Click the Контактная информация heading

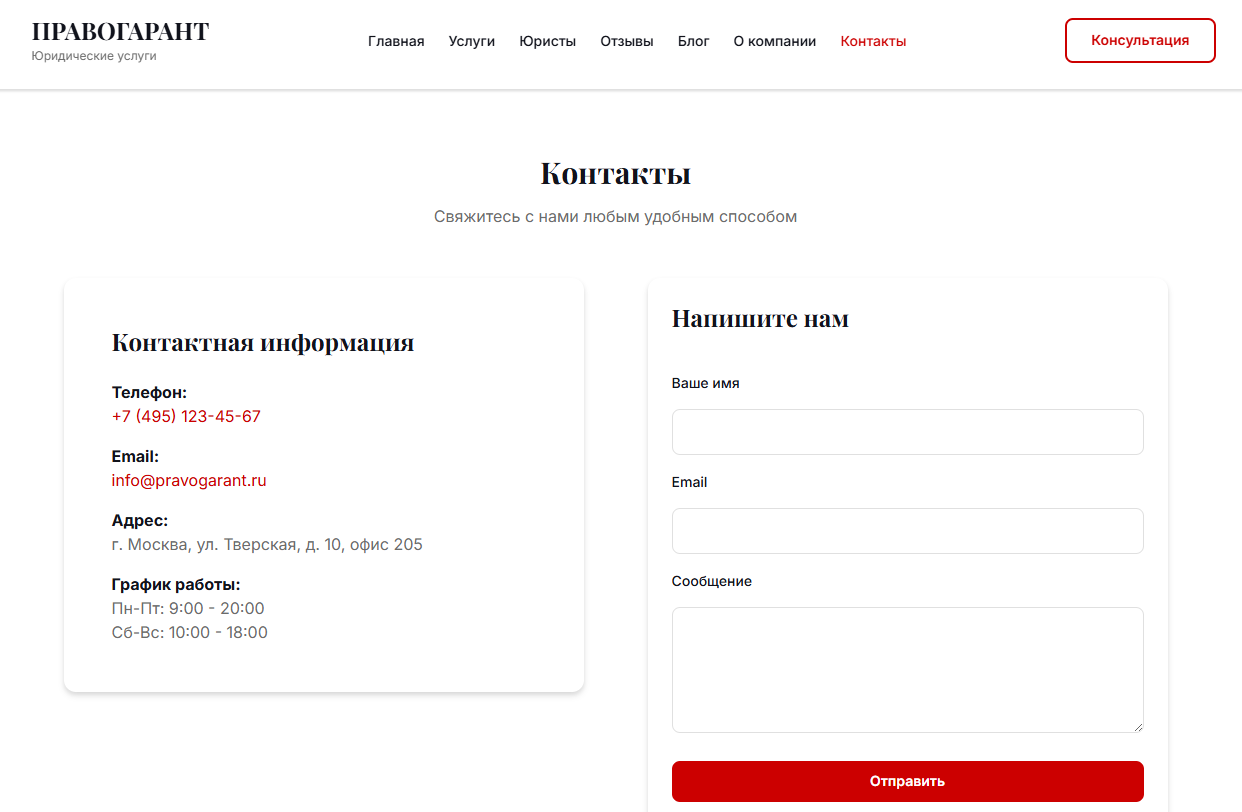click(x=262, y=342)
